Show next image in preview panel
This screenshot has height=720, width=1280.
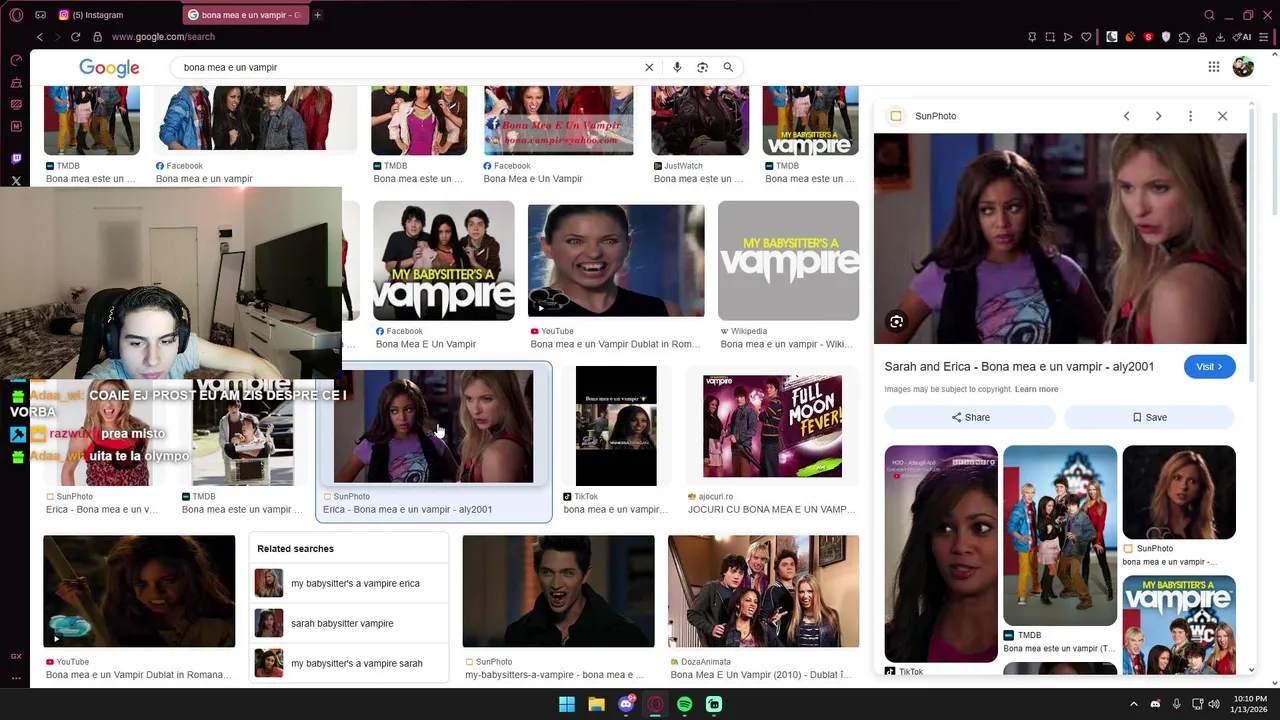coord(1158,116)
